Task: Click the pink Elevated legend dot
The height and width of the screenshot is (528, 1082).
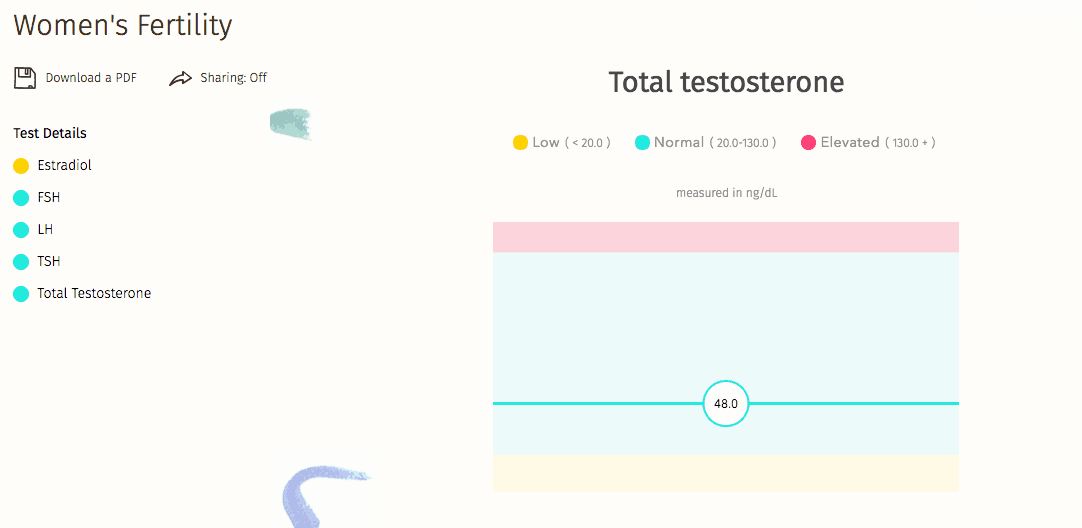Action: click(808, 143)
